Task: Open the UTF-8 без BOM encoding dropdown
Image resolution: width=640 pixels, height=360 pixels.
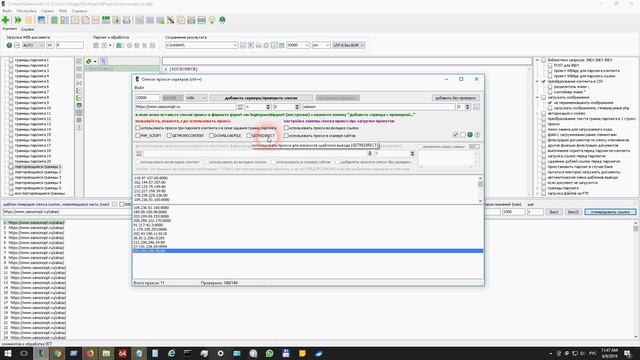Action: (349, 45)
